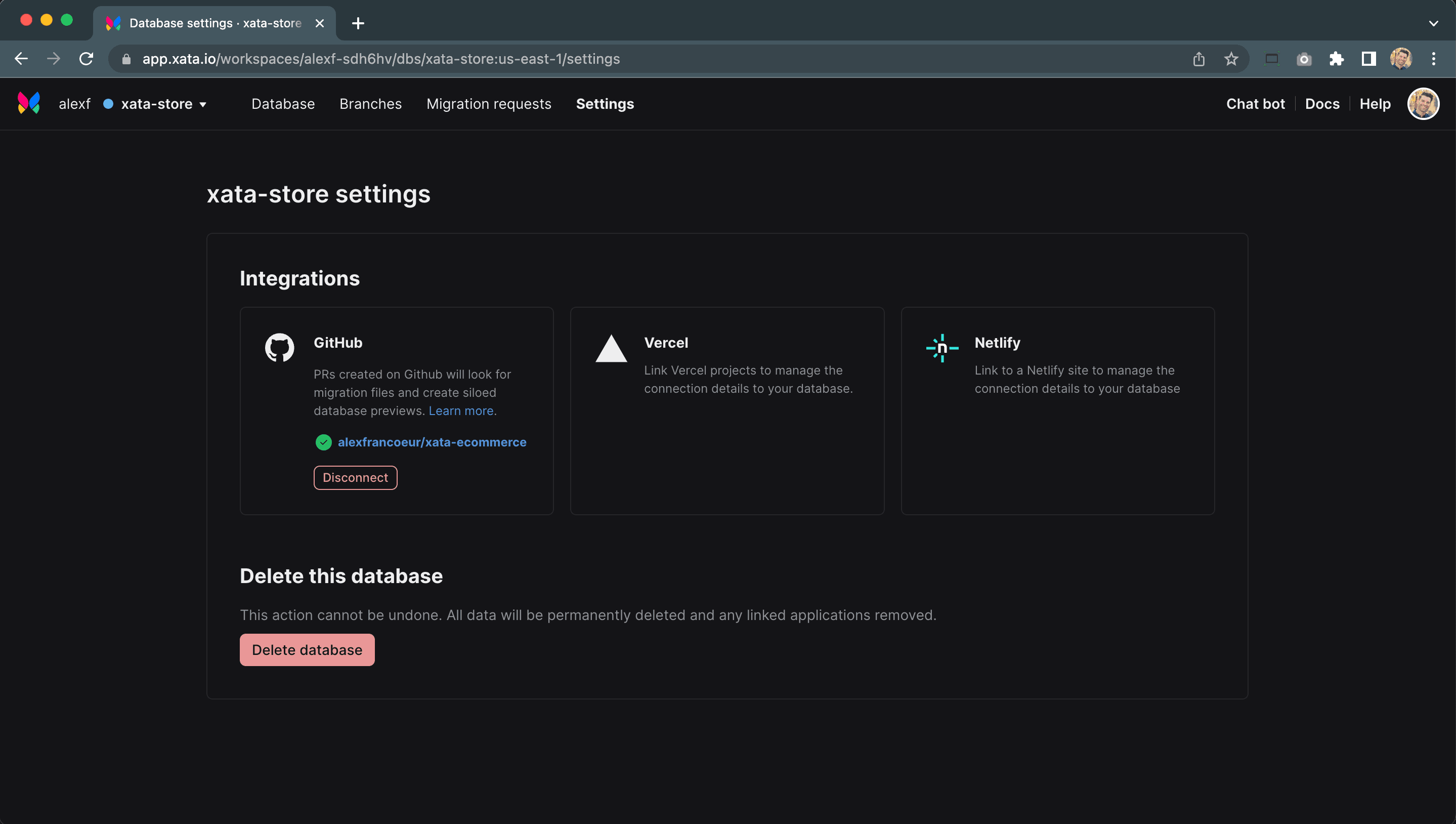1456x824 pixels.
Task: Expand the xata-store database dropdown
Action: [203, 105]
